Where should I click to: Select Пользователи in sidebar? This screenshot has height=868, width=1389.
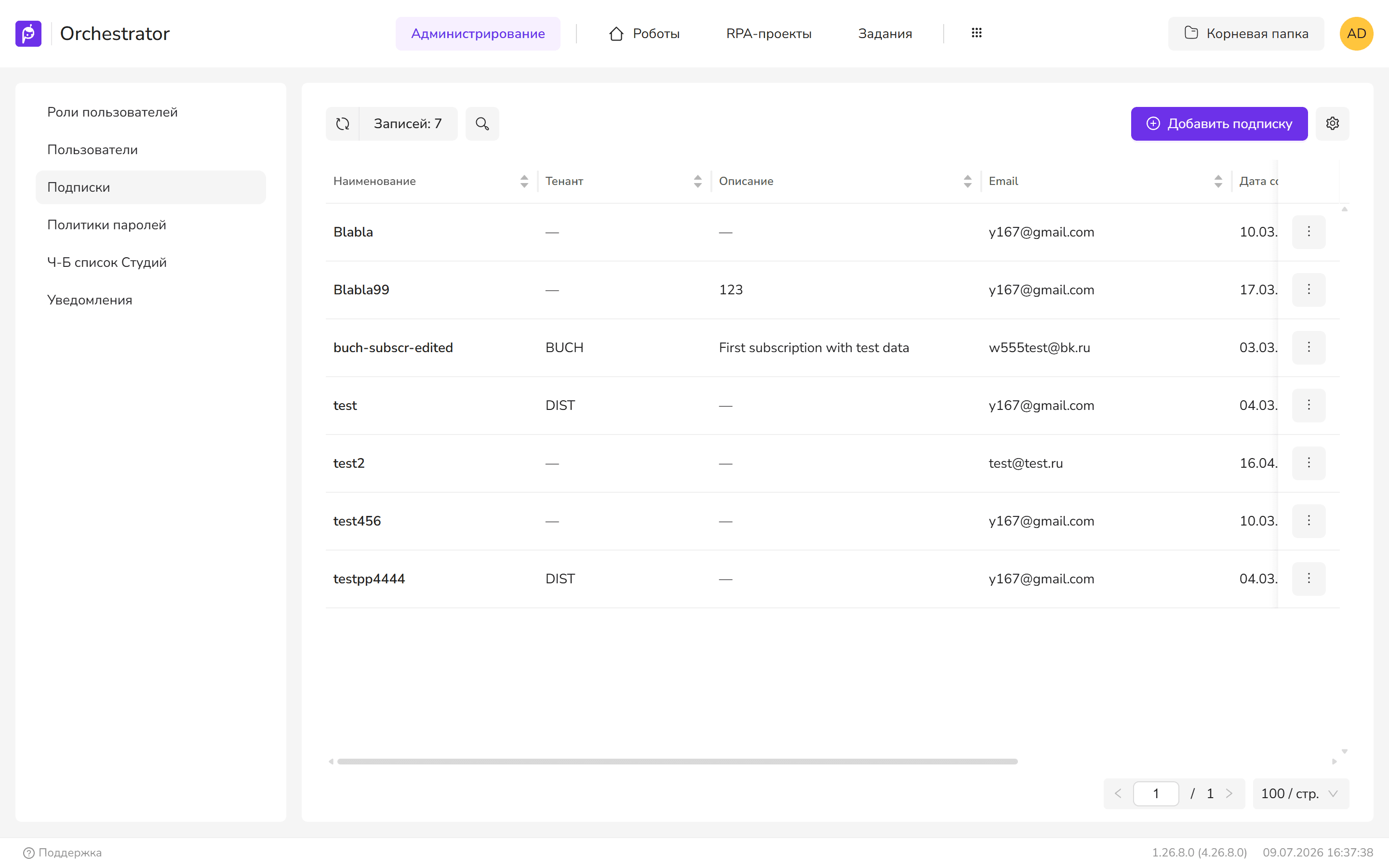point(150,150)
